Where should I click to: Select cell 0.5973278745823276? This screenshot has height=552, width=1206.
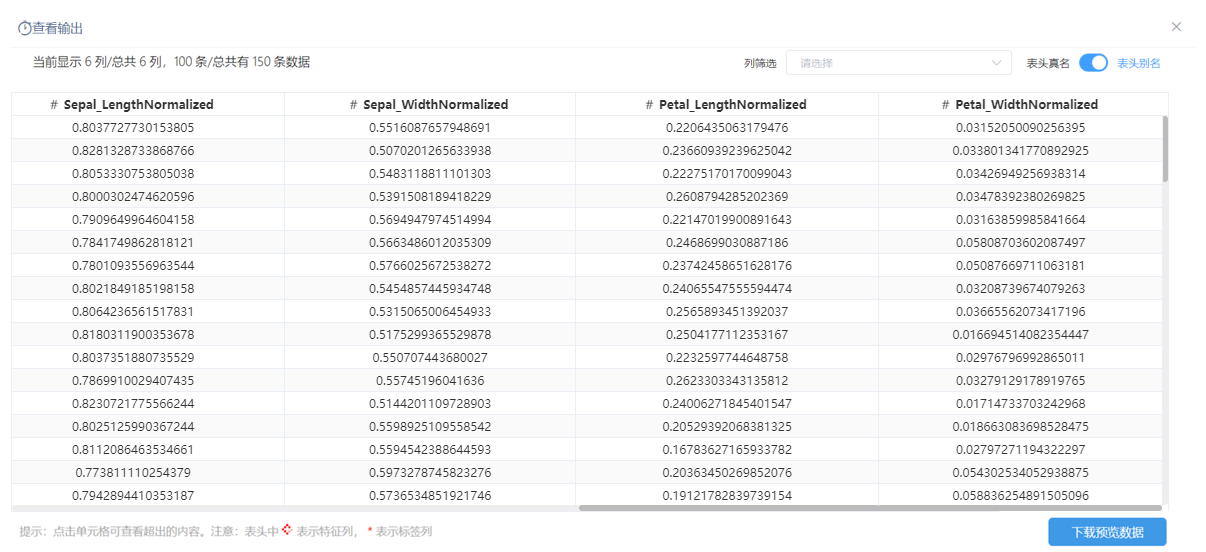coord(430,473)
